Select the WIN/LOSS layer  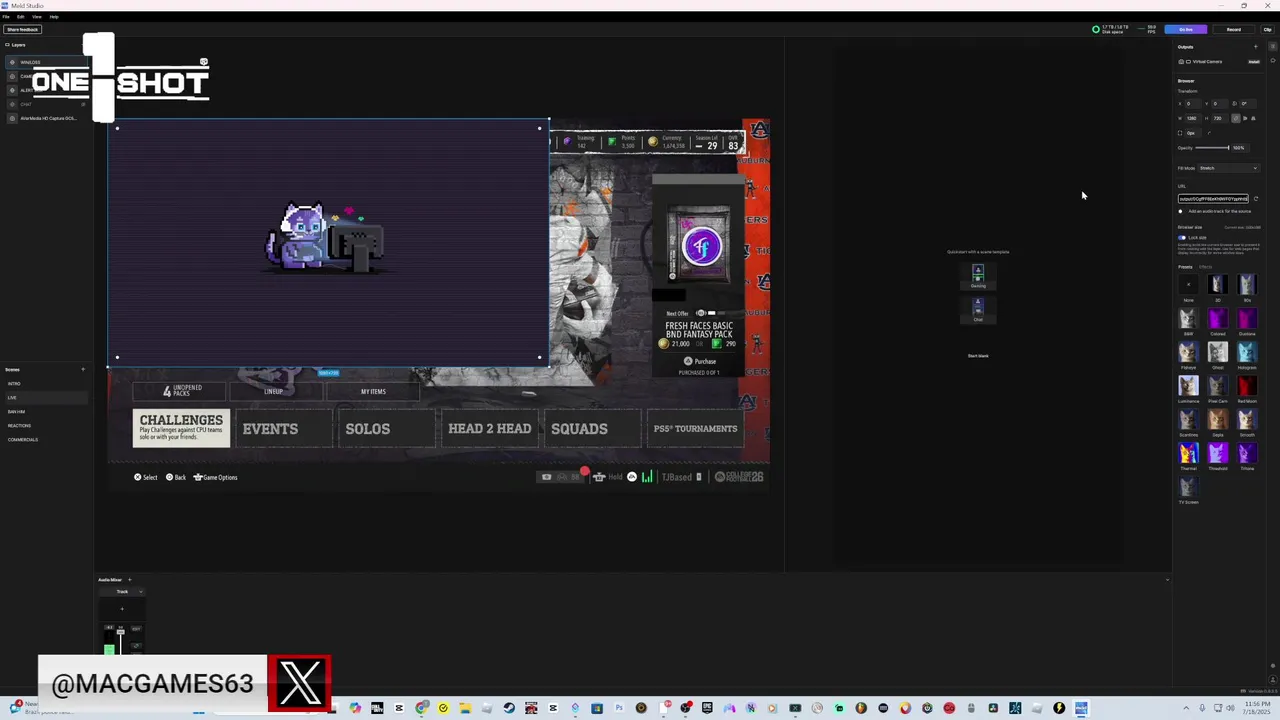pyautogui.click(x=45, y=62)
